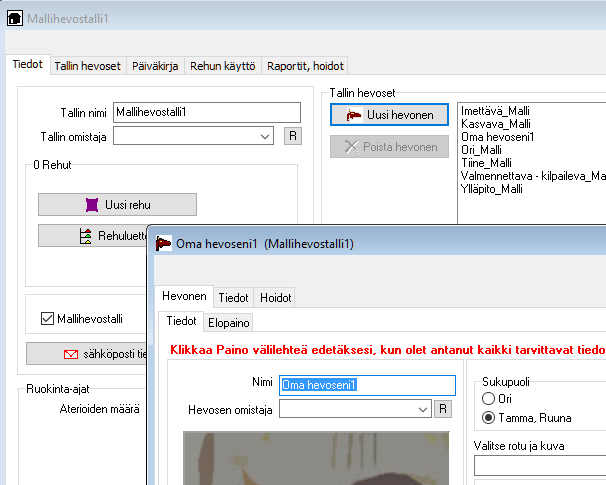Open the Hevosen omistaja dropdown
Viewport: 606px width, 485px height.
(423, 409)
